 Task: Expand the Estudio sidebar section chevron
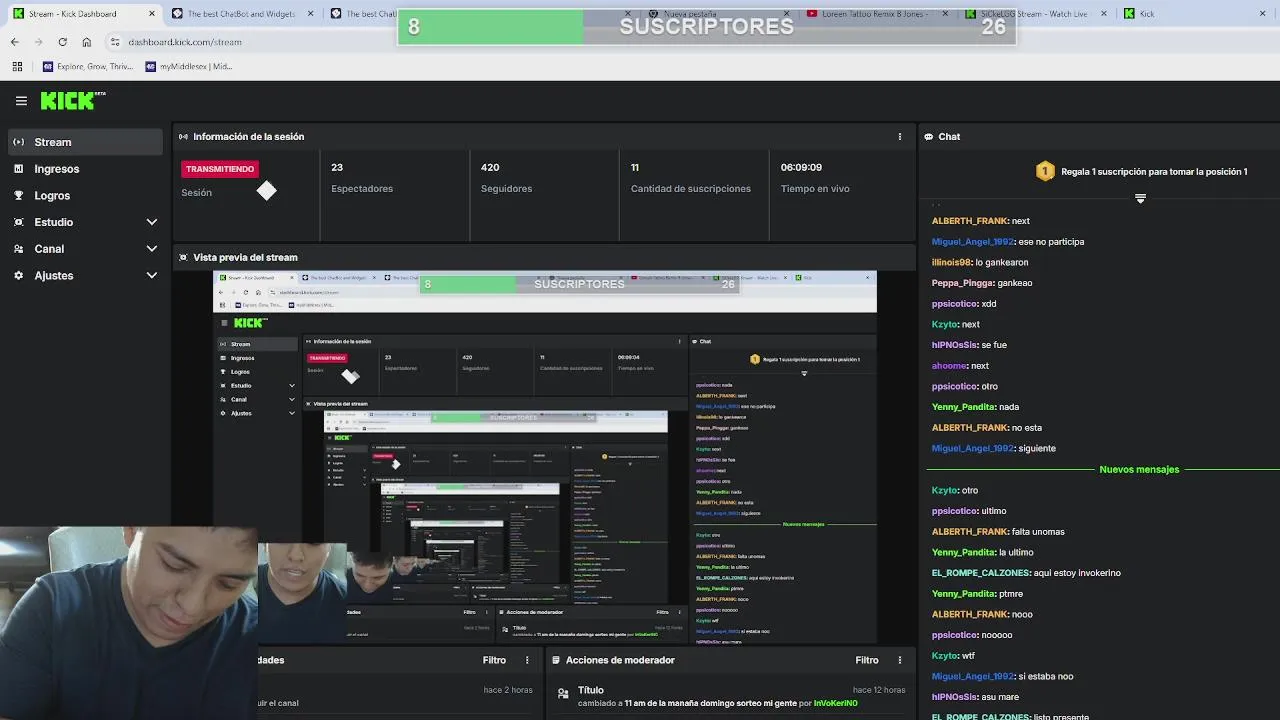click(x=152, y=222)
